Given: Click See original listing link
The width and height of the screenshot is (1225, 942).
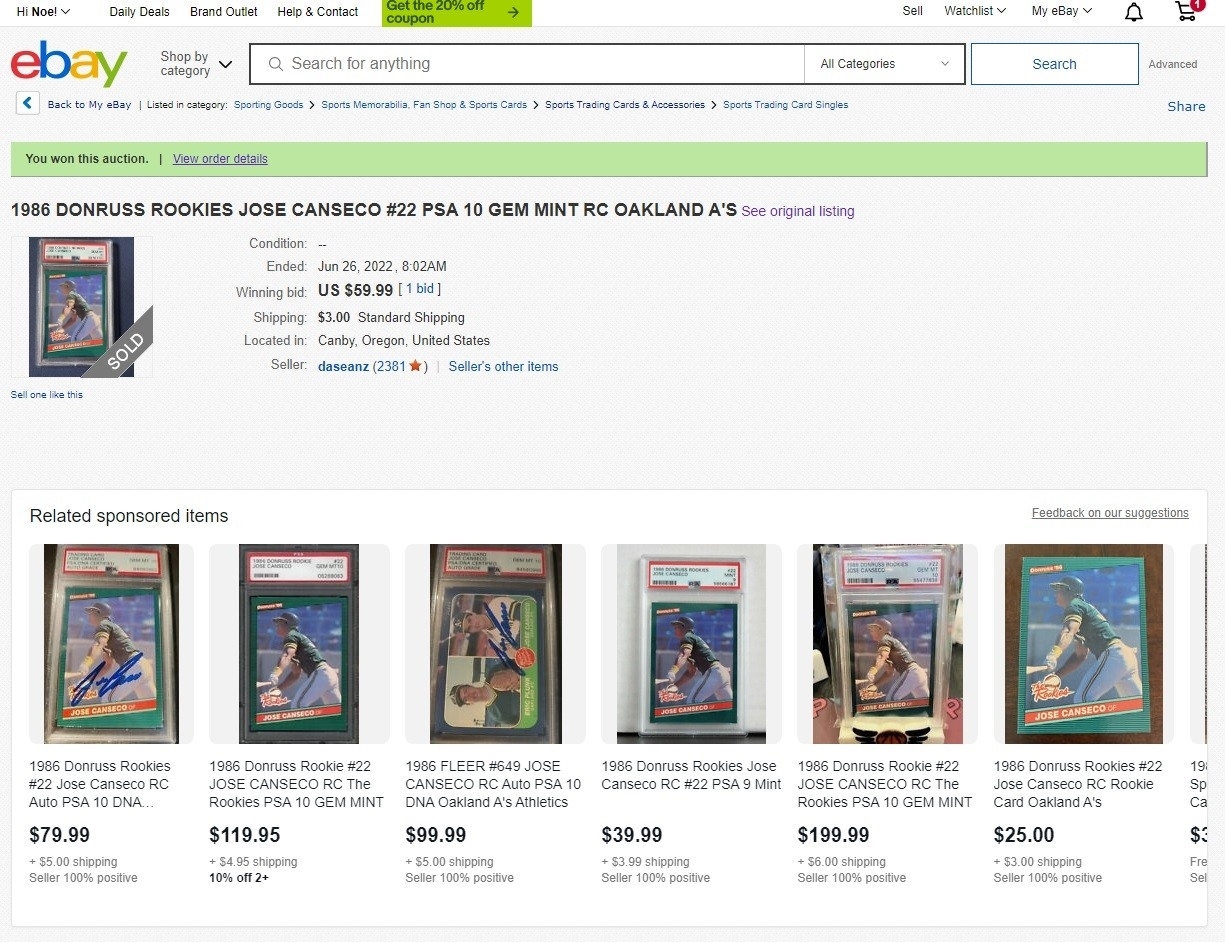Looking at the screenshot, I should point(798,211).
